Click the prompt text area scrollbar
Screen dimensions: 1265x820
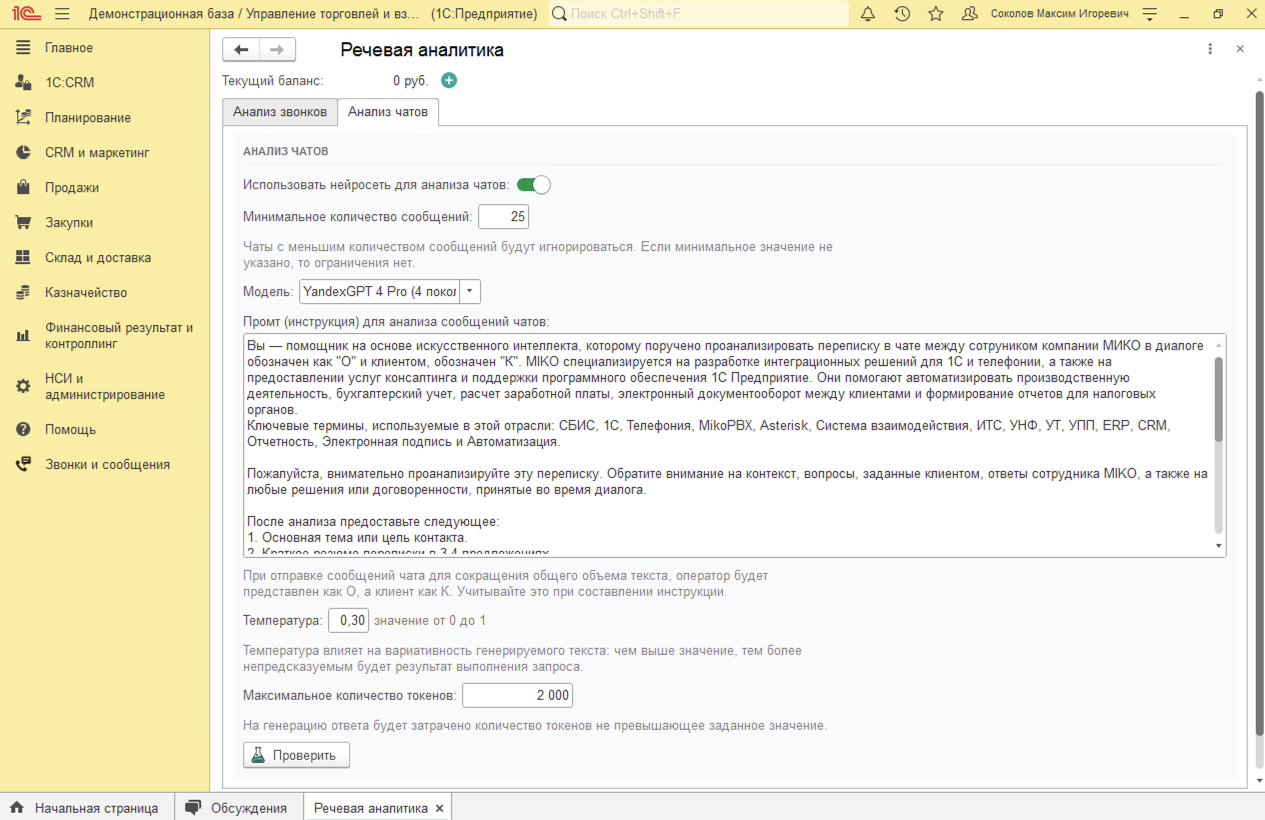pos(1218,400)
